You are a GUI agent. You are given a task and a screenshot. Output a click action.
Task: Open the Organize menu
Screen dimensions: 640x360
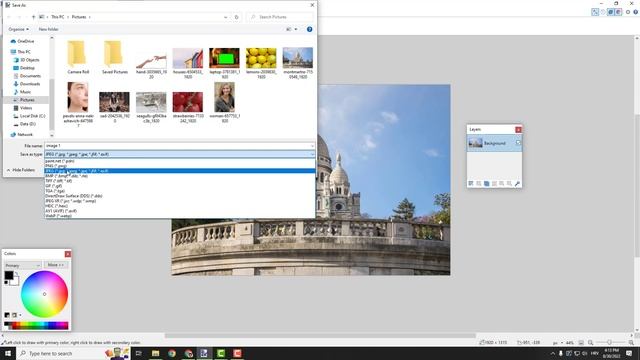(x=18, y=29)
